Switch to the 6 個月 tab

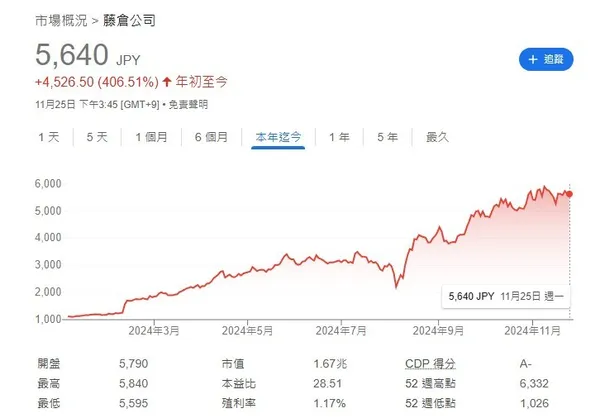click(211, 137)
